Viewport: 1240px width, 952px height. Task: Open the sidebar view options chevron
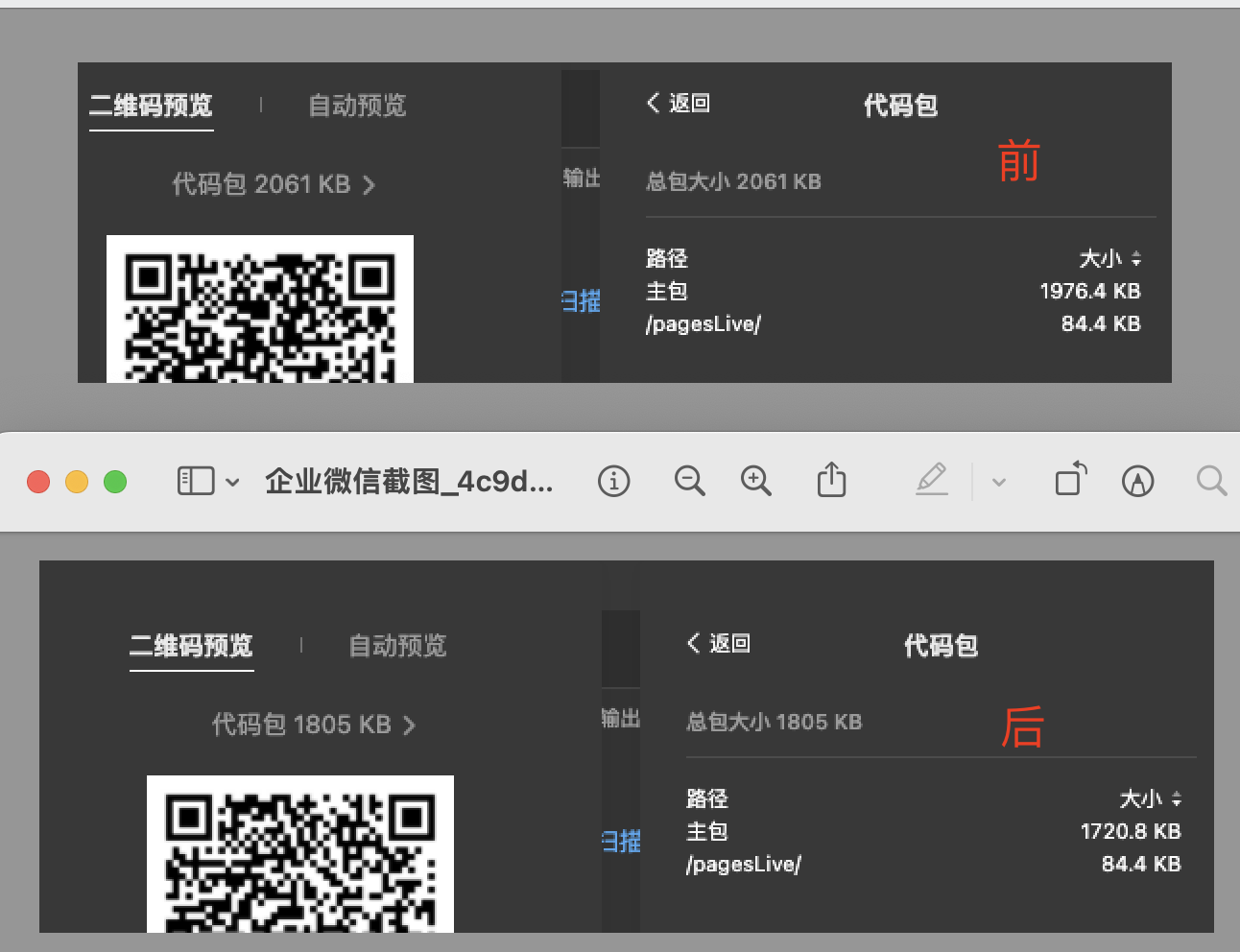tap(232, 482)
